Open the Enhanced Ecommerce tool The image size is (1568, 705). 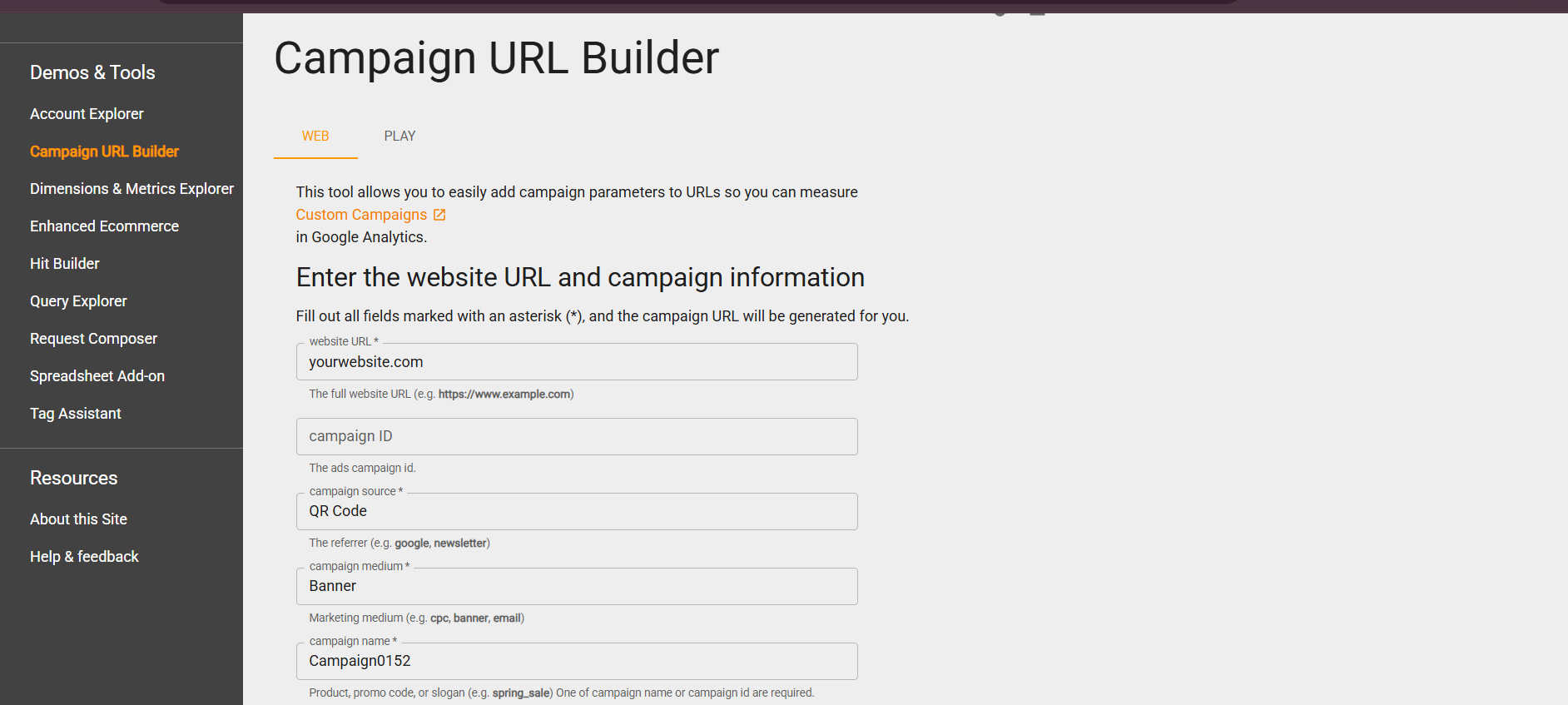tap(104, 226)
